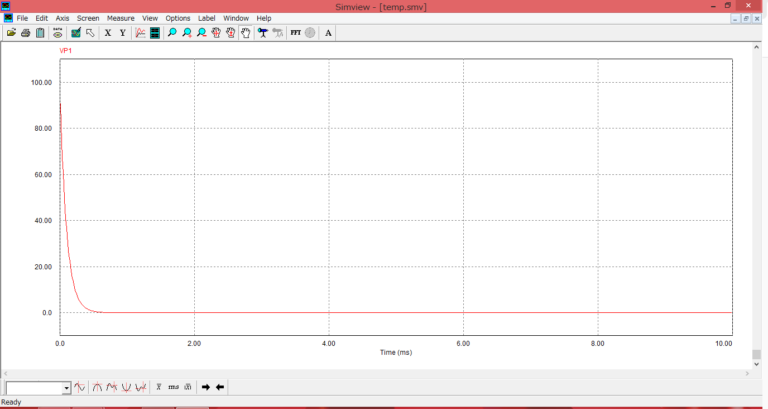The width and height of the screenshot is (768, 409).
Task: Click the binoculars find icon
Action: [x=263, y=33]
